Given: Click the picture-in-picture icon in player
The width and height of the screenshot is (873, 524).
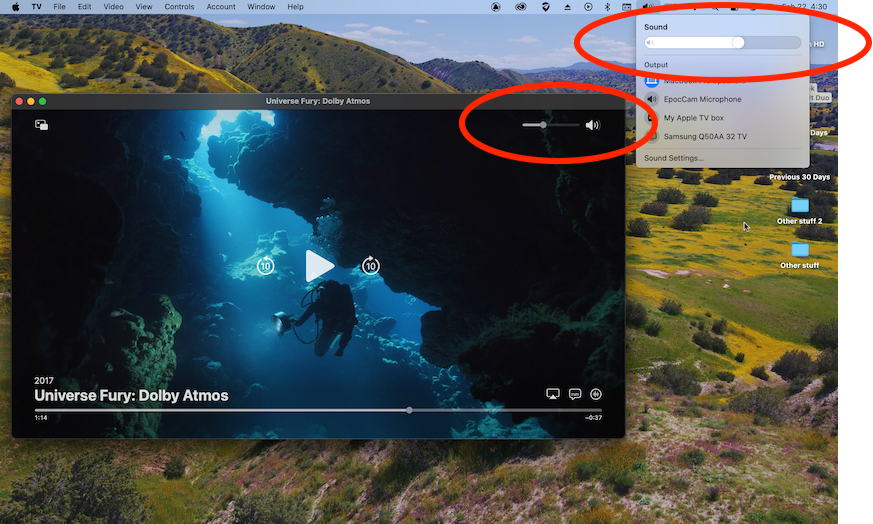Looking at the screenshot, I should click(x=41, y=125).
